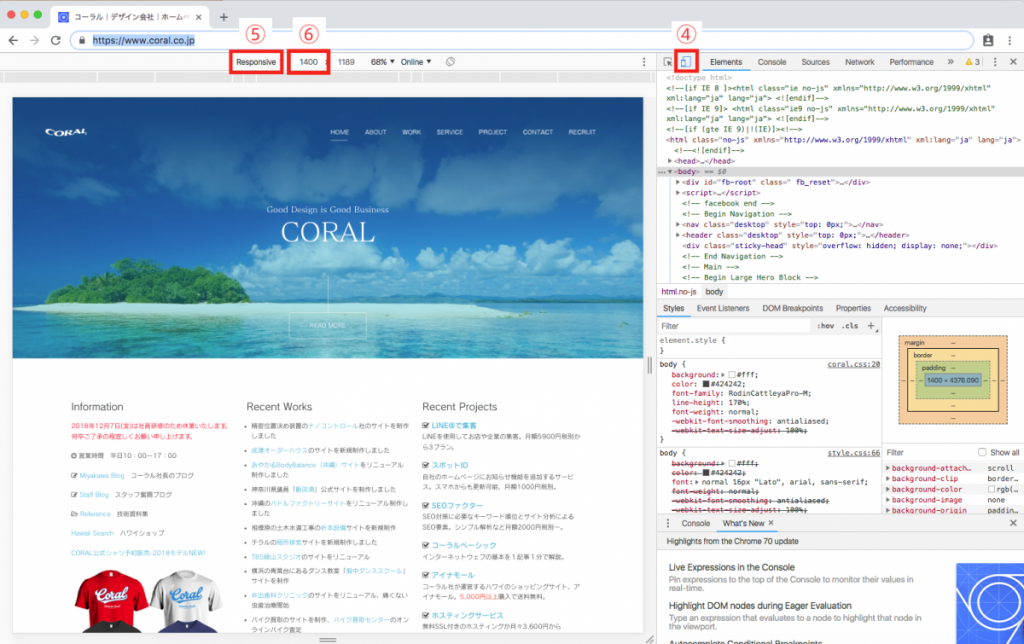Click the address bar URL
The height and width of the screenshot is (644, 1024).
[x=144, y=40]
